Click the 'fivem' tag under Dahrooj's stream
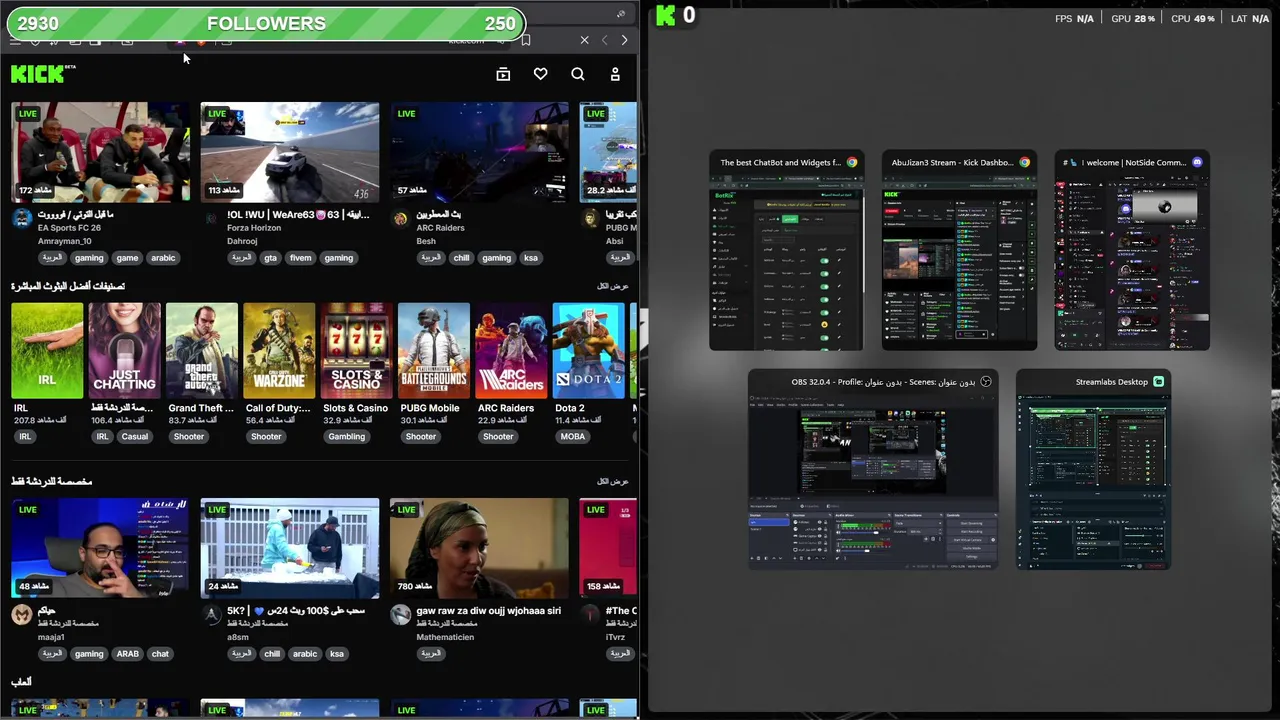Viewport: 1280px width, 720px height. (x=300, y=258)
